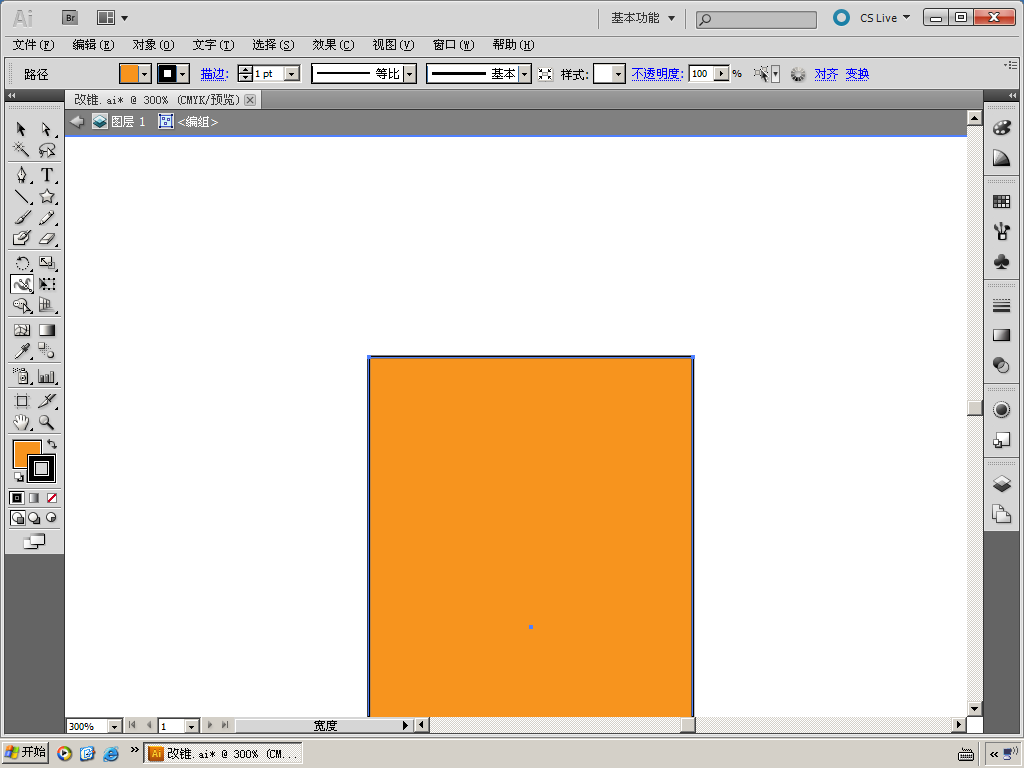
Task: Click the 对齐 align link
Action: (x=826, y=74)
